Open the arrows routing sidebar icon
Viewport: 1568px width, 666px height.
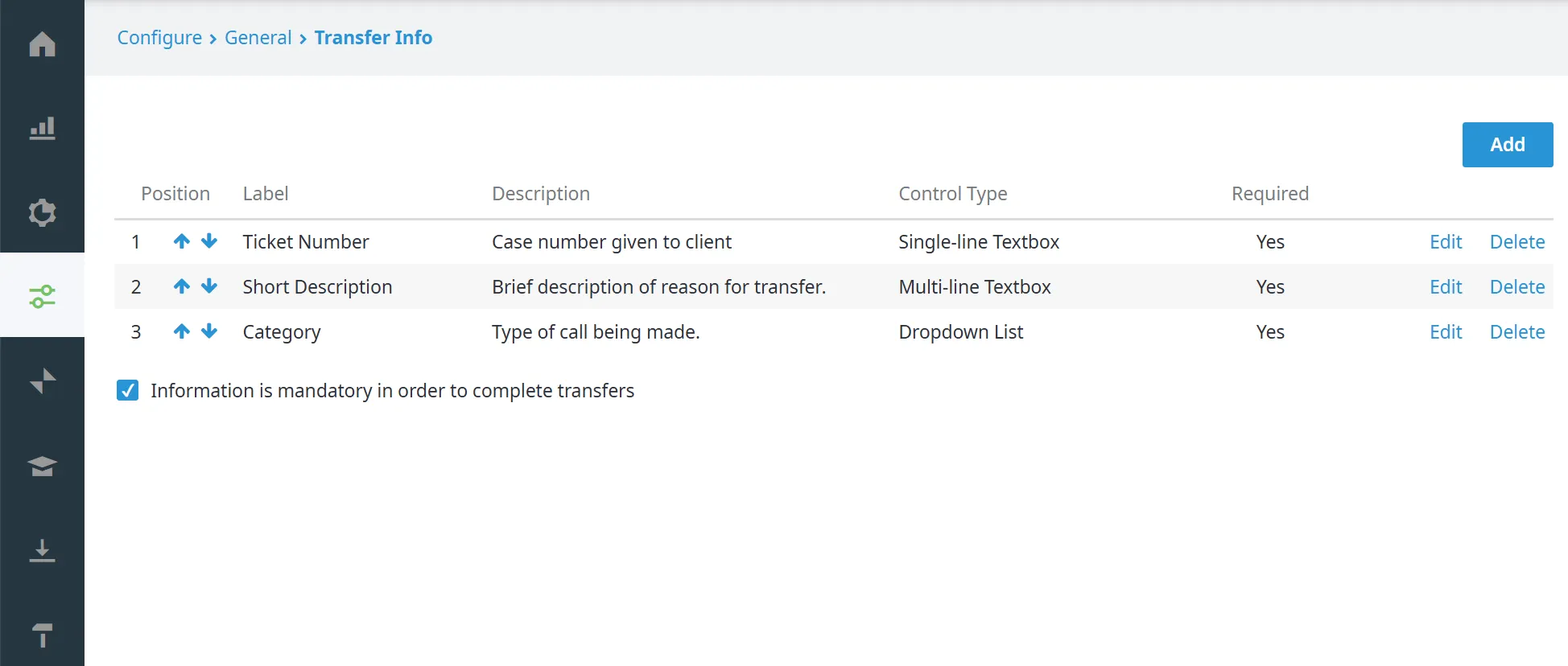[x=42, y=380]
